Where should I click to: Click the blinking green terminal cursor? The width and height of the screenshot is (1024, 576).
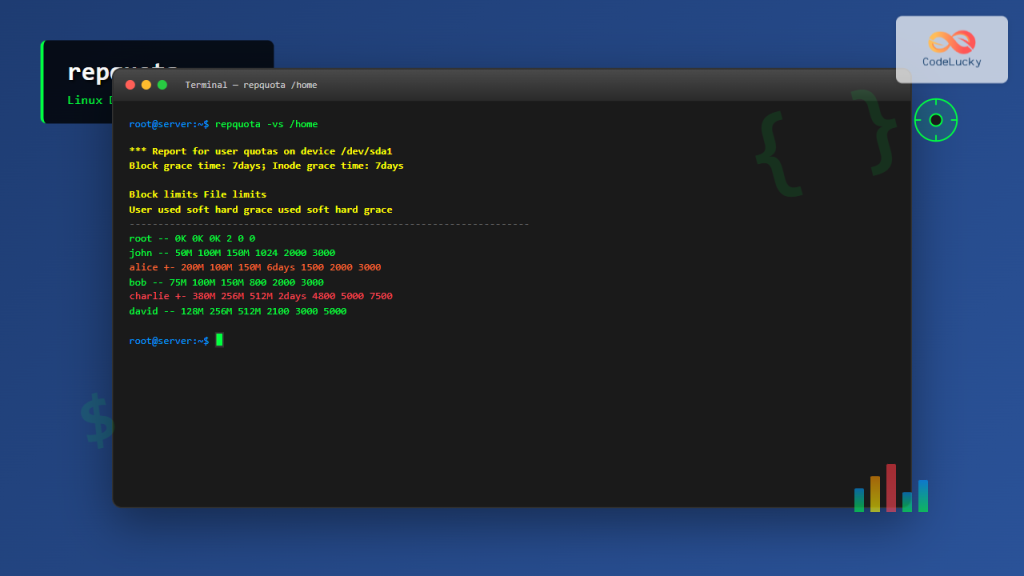coord(217,339)
